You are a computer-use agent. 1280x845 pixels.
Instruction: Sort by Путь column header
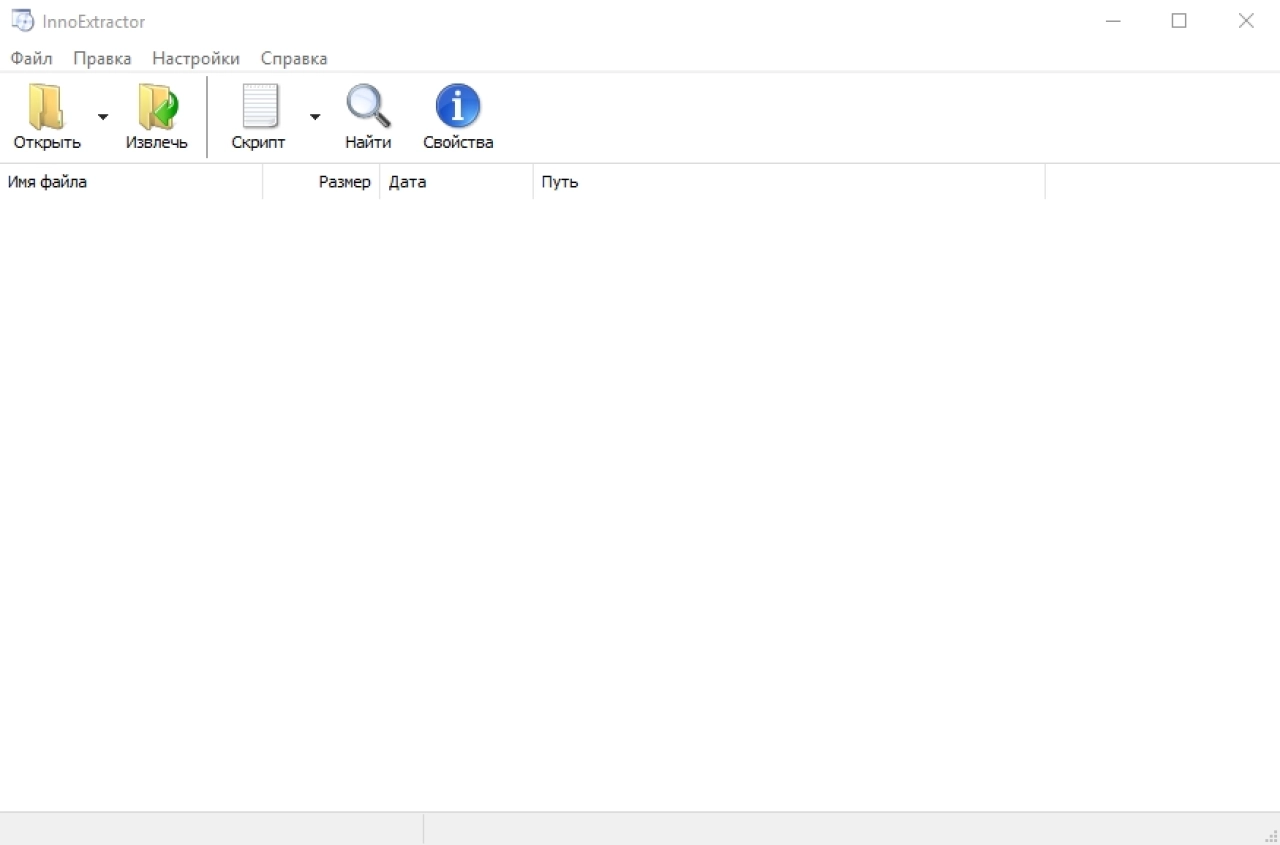(789, 182)
